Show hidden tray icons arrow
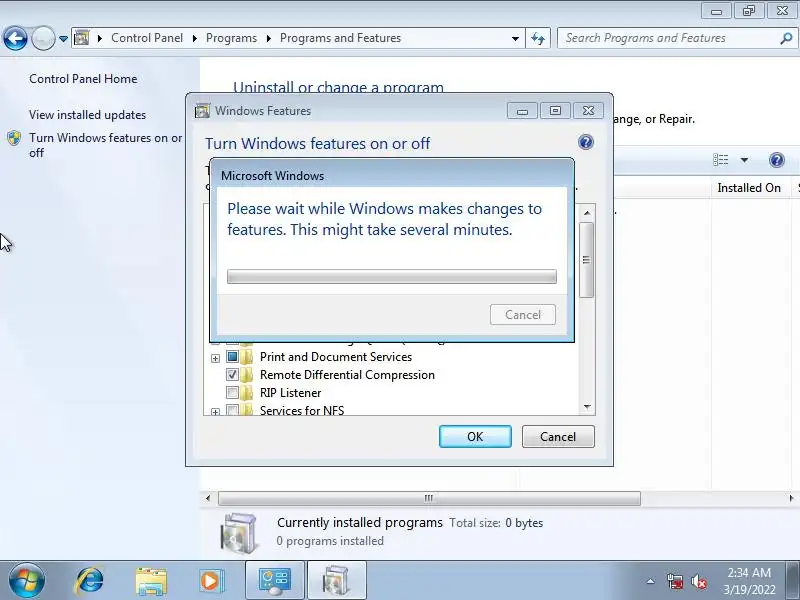This screenshot has height=600, width=800. pos(651,581)
